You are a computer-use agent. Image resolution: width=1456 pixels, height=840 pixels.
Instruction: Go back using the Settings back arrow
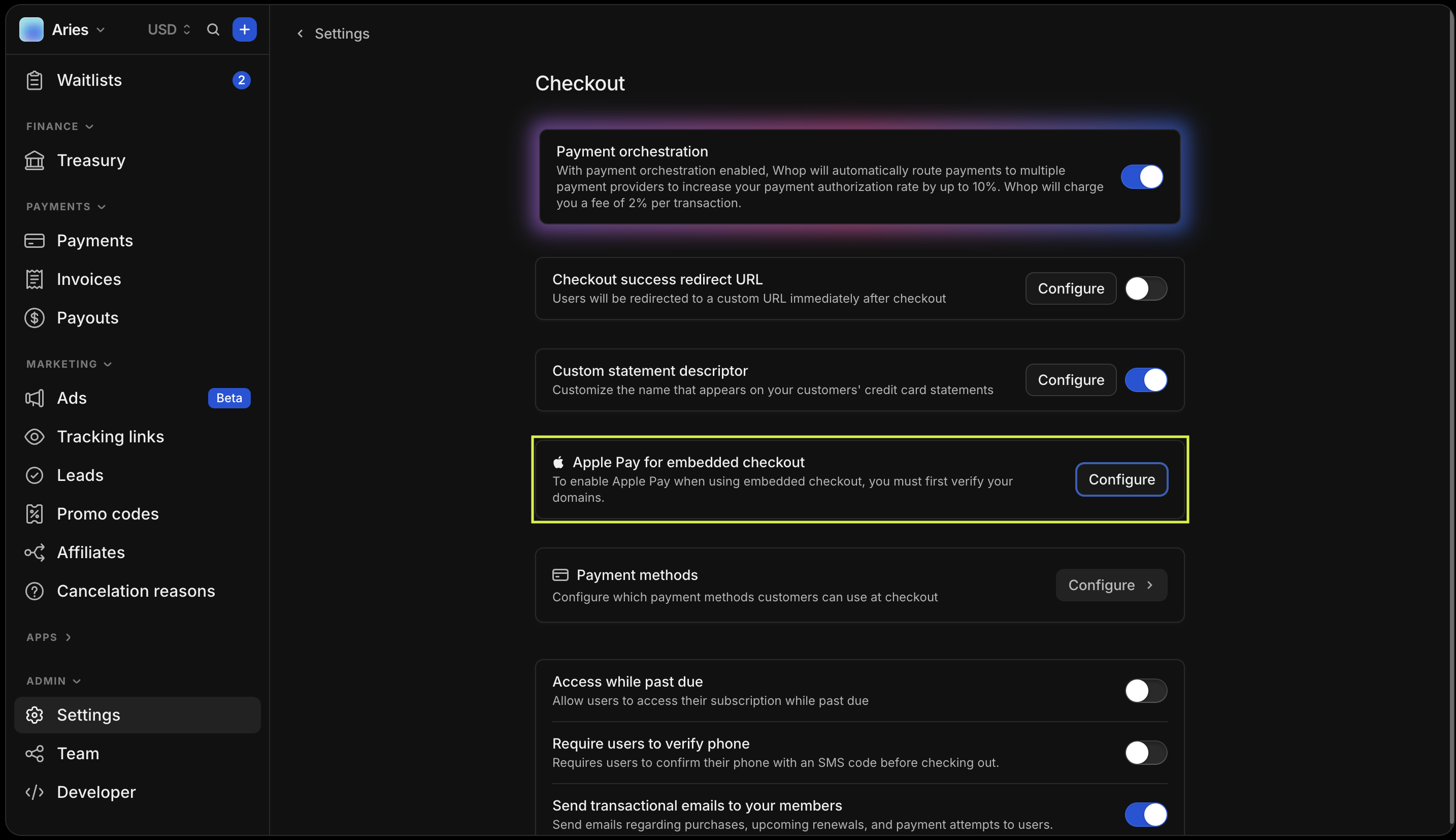[x=300, y=33]
